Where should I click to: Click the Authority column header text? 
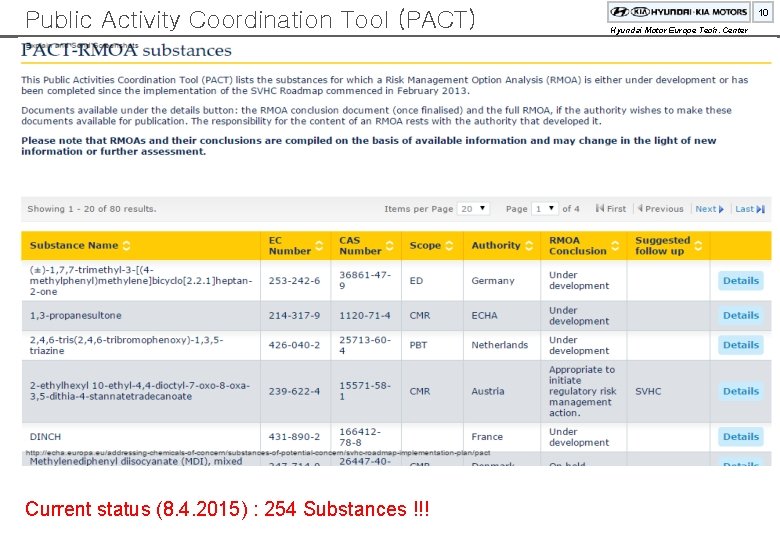[x=496, y=246]
